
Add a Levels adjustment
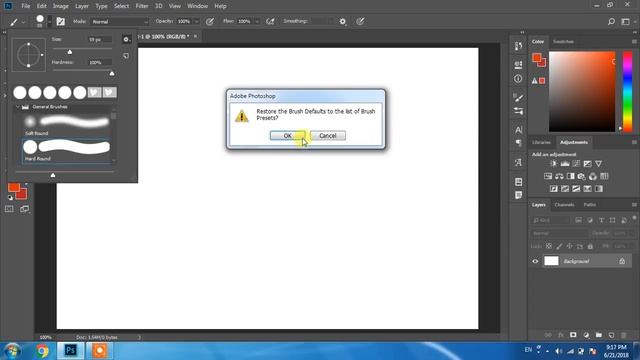click(x=565, y=164)
